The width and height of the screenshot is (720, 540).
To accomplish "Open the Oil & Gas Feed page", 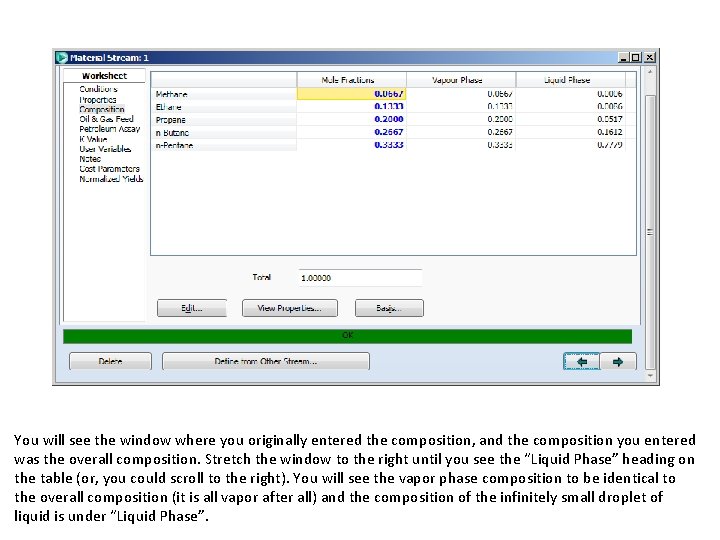I will click(x=106, y=119).
